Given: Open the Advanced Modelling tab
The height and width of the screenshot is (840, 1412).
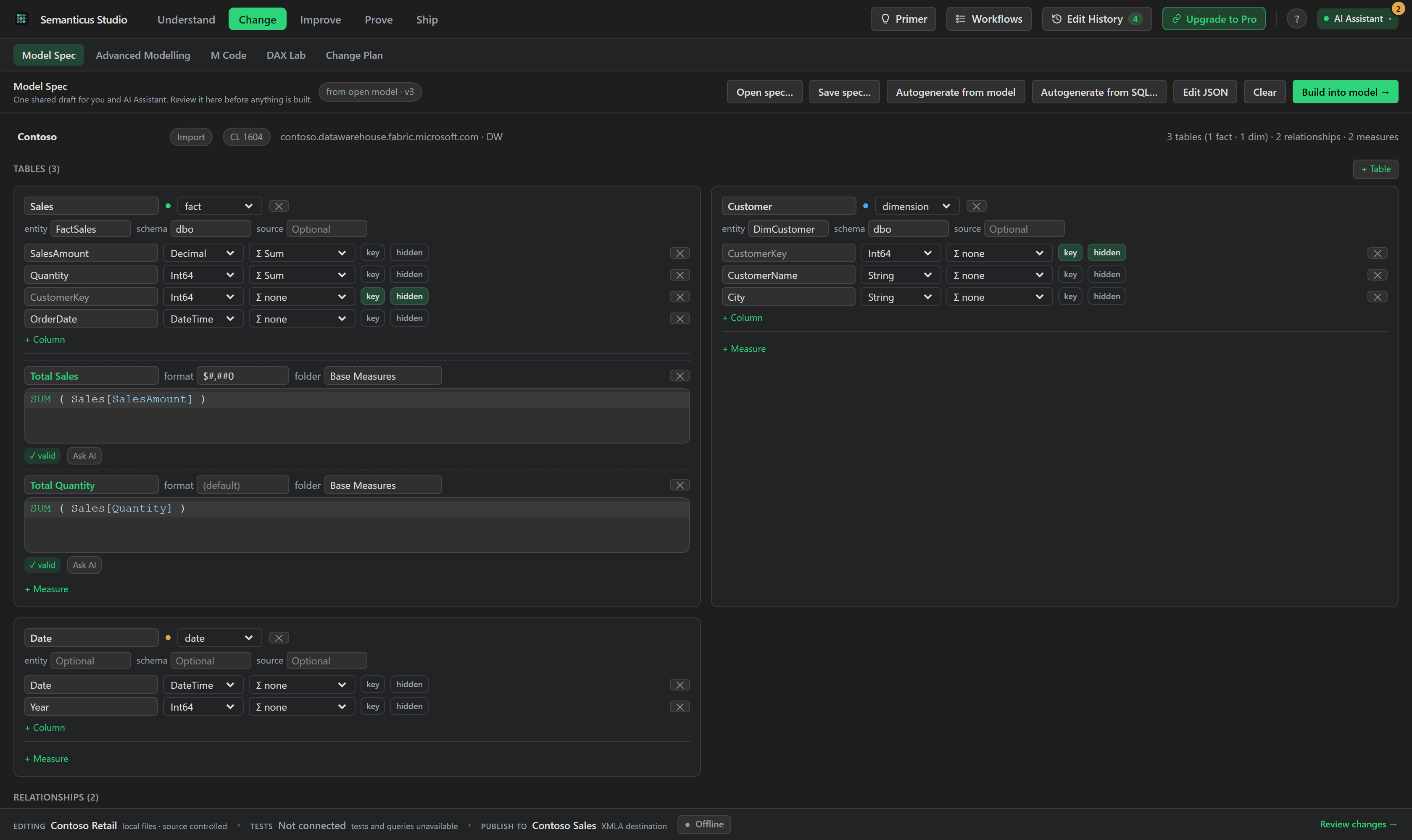Looking at the screenshot, I should point(143,55).
